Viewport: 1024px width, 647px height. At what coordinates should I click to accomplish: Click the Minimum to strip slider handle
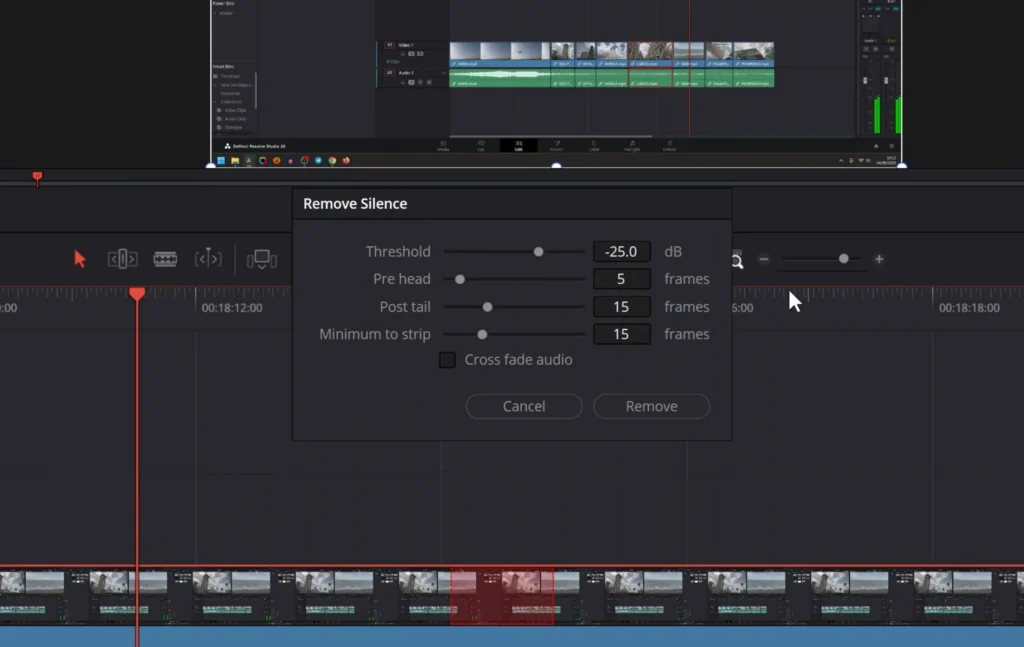(482, 335)
